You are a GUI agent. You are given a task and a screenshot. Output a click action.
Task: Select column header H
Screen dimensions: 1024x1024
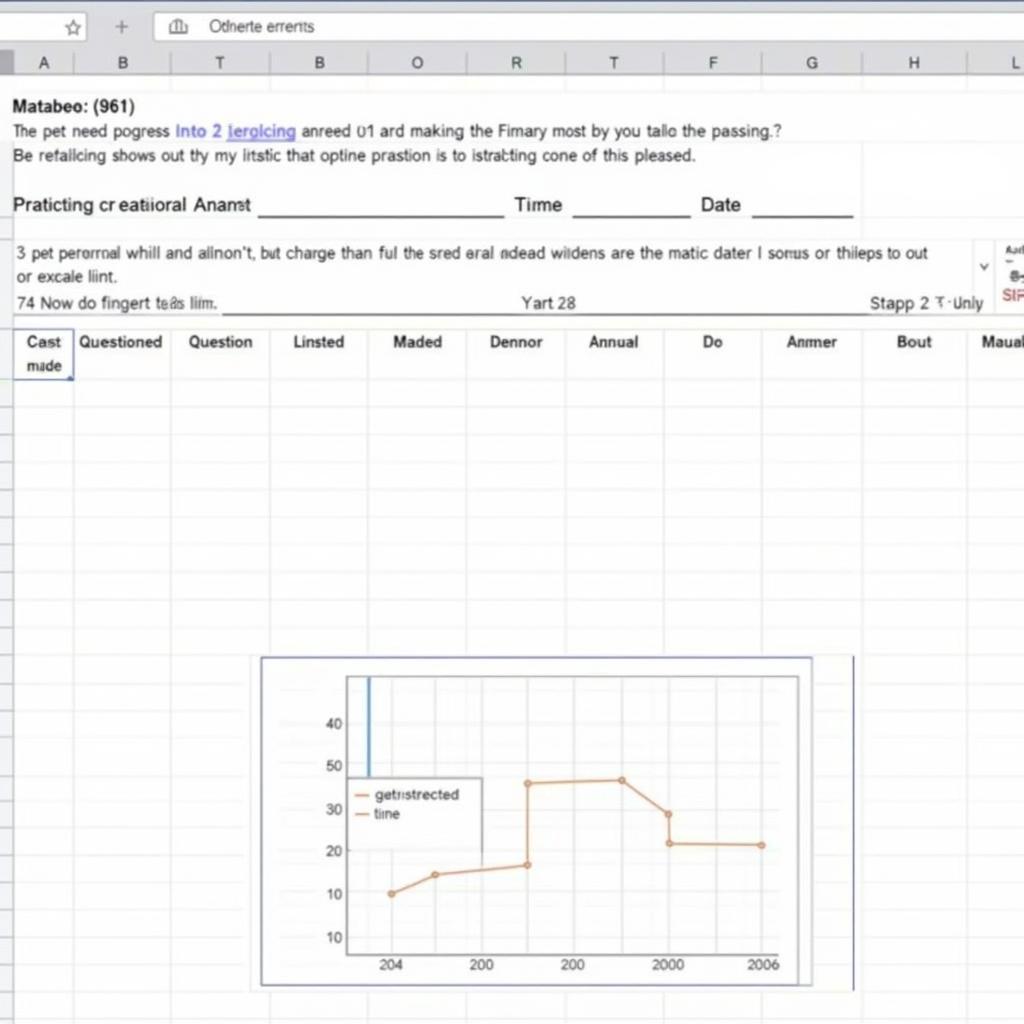[914, 63]
